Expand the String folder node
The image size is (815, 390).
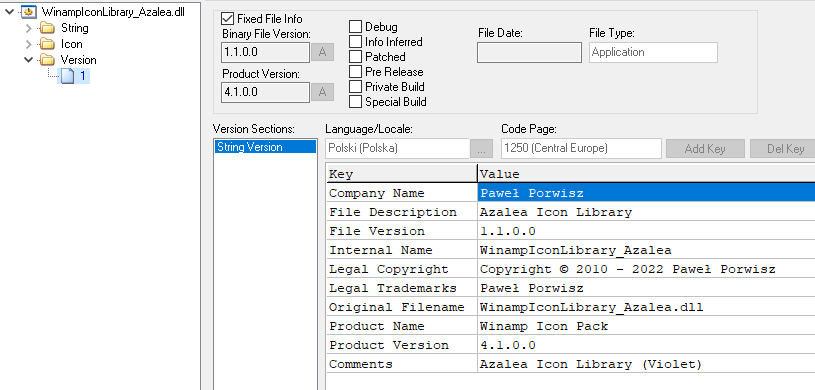tap(29, 28)
